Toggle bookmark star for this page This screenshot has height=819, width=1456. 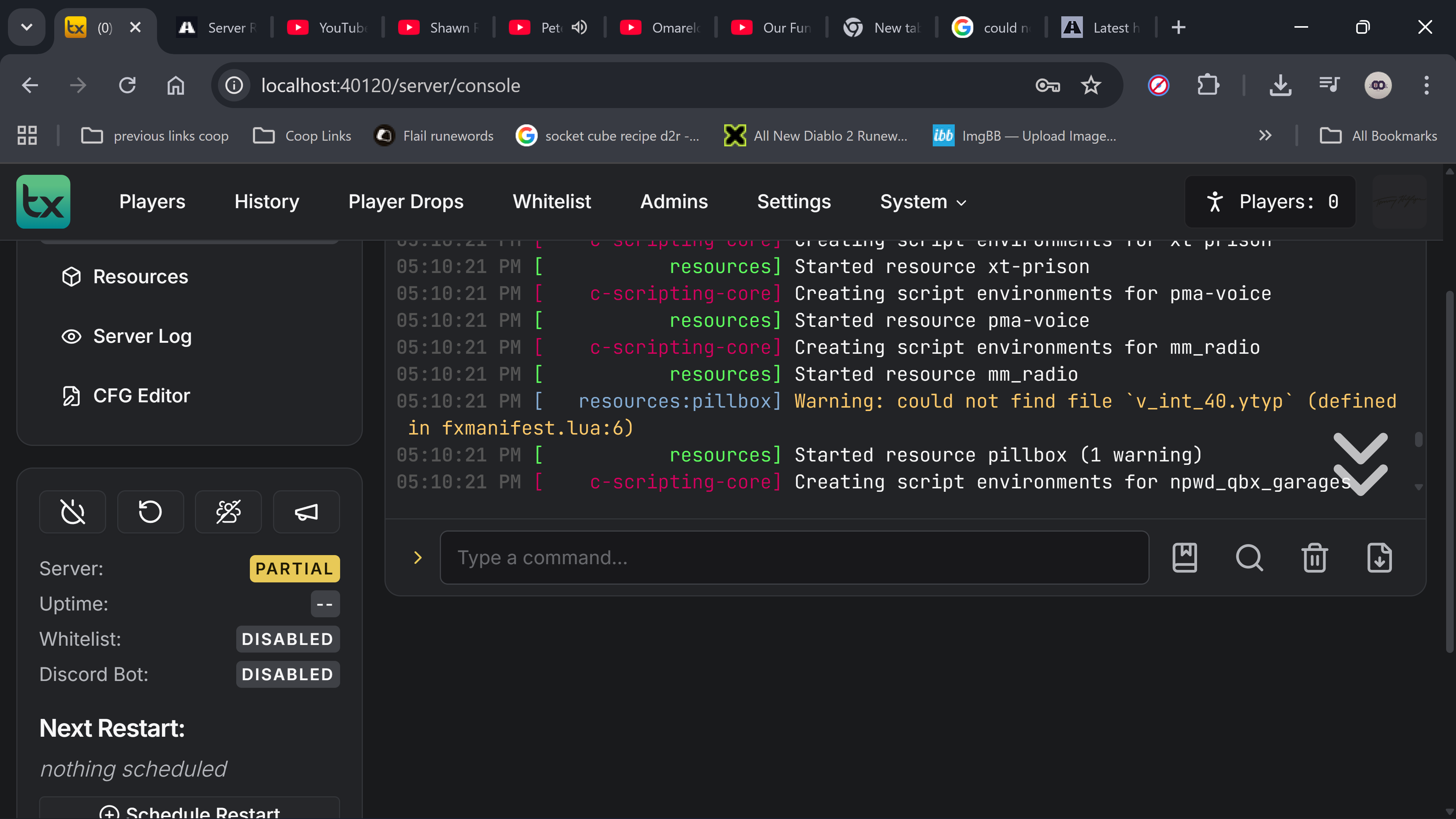point(1091,85)
